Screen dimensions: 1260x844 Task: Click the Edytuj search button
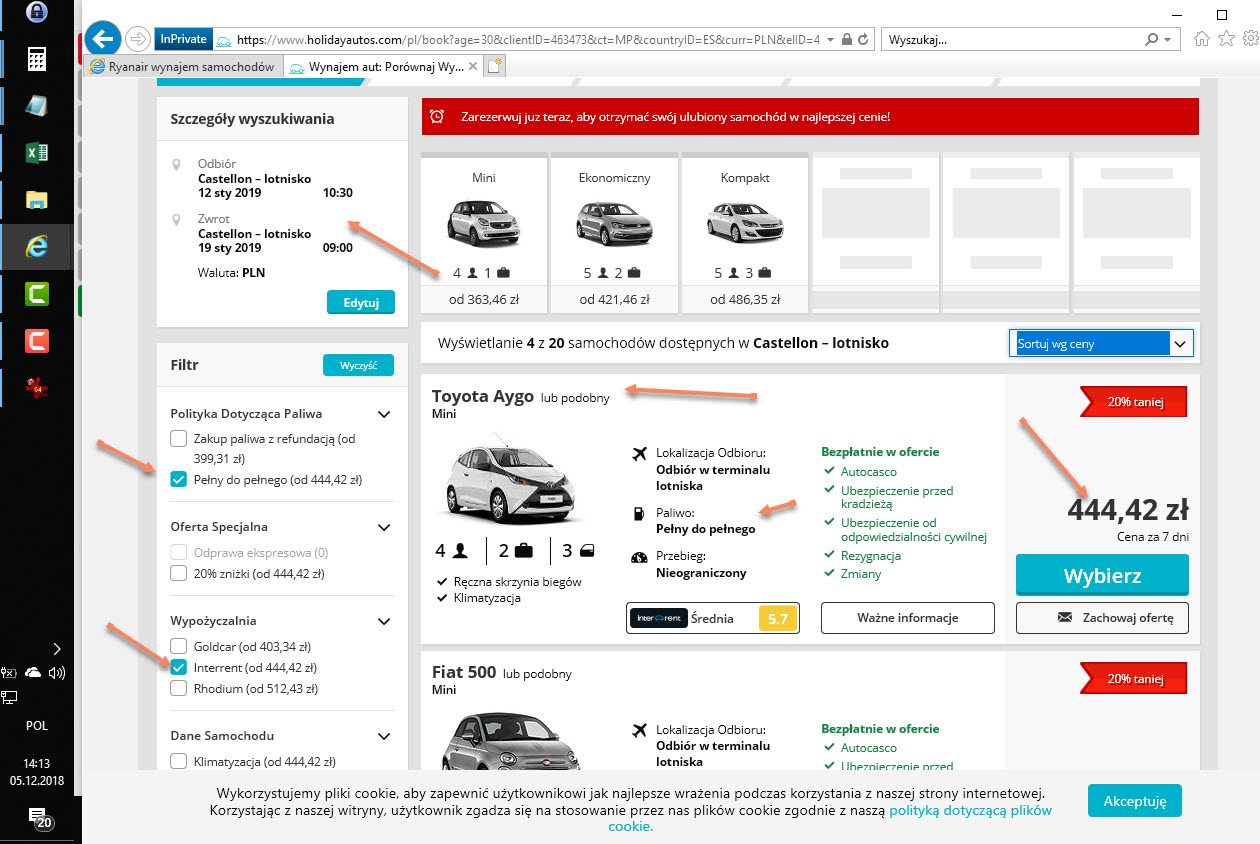pyautogui.click(x=361, y=302)
